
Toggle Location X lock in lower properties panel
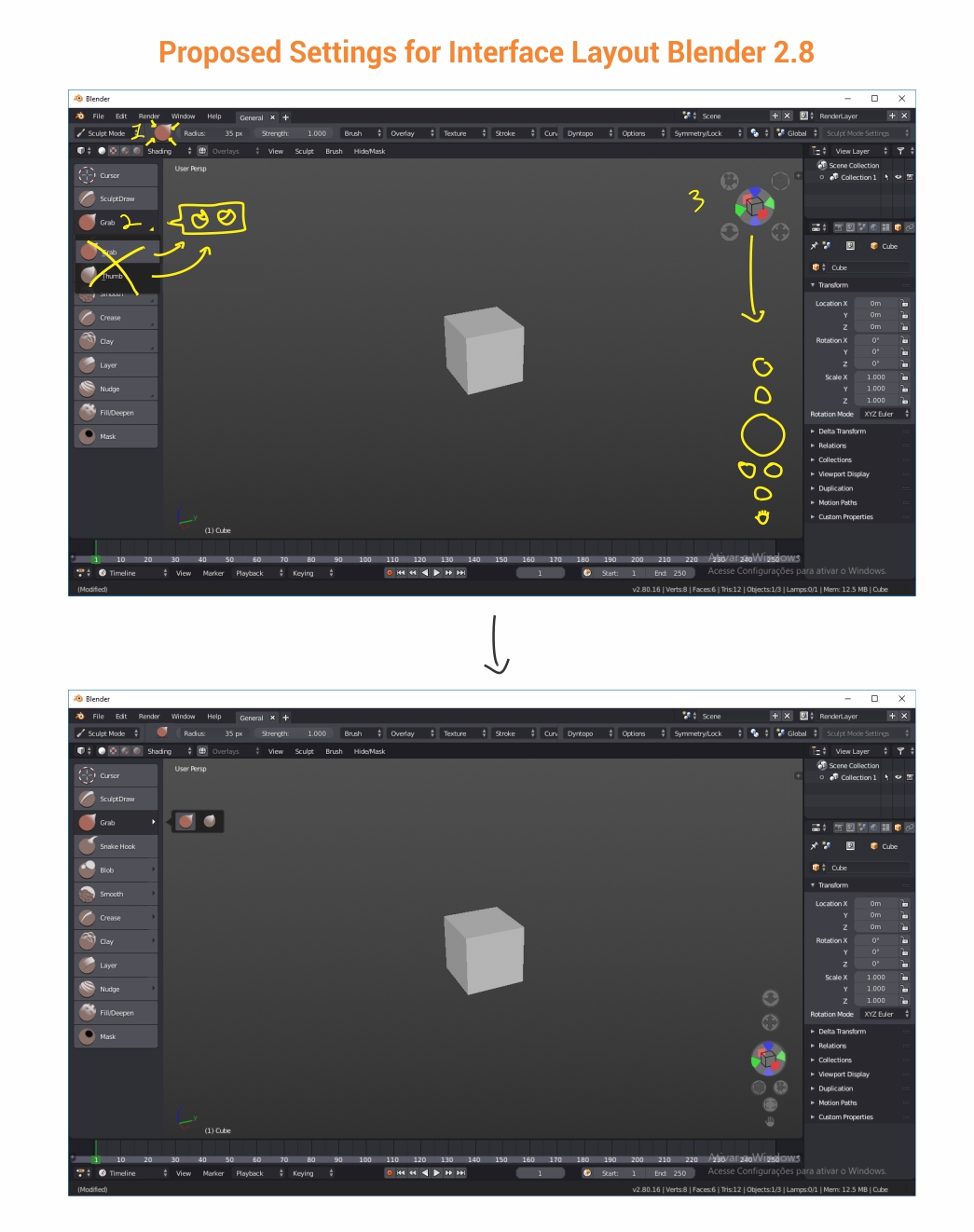click(x=904, y=903)
